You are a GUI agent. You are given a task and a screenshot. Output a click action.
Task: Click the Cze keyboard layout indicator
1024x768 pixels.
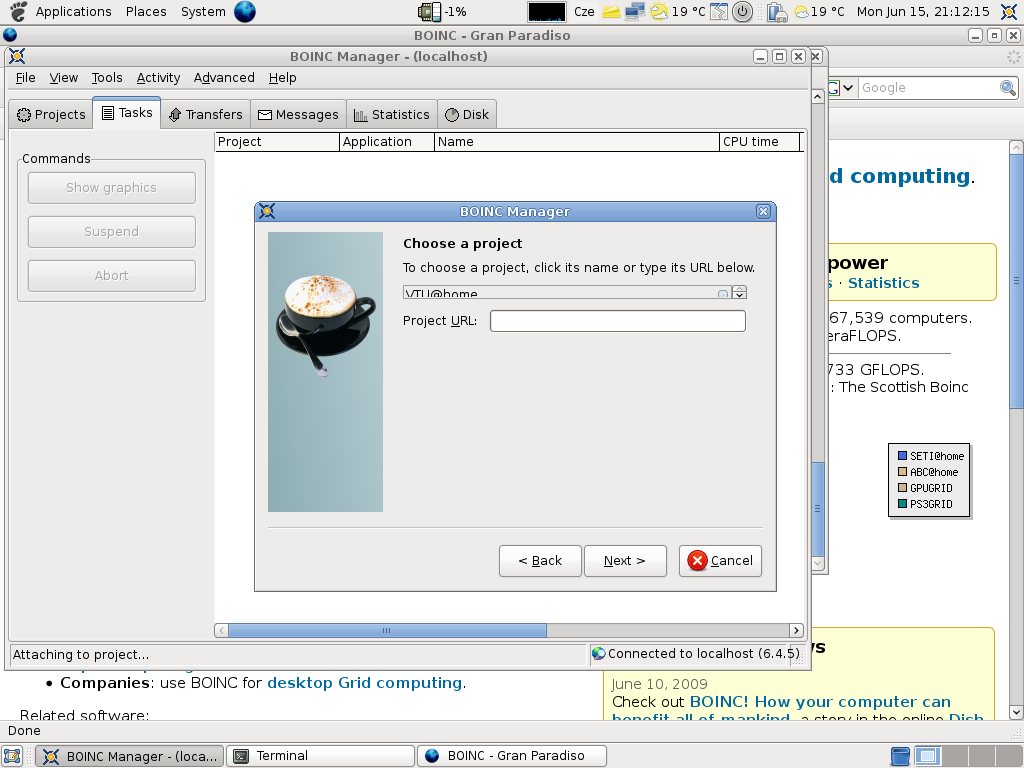[584, 12]
